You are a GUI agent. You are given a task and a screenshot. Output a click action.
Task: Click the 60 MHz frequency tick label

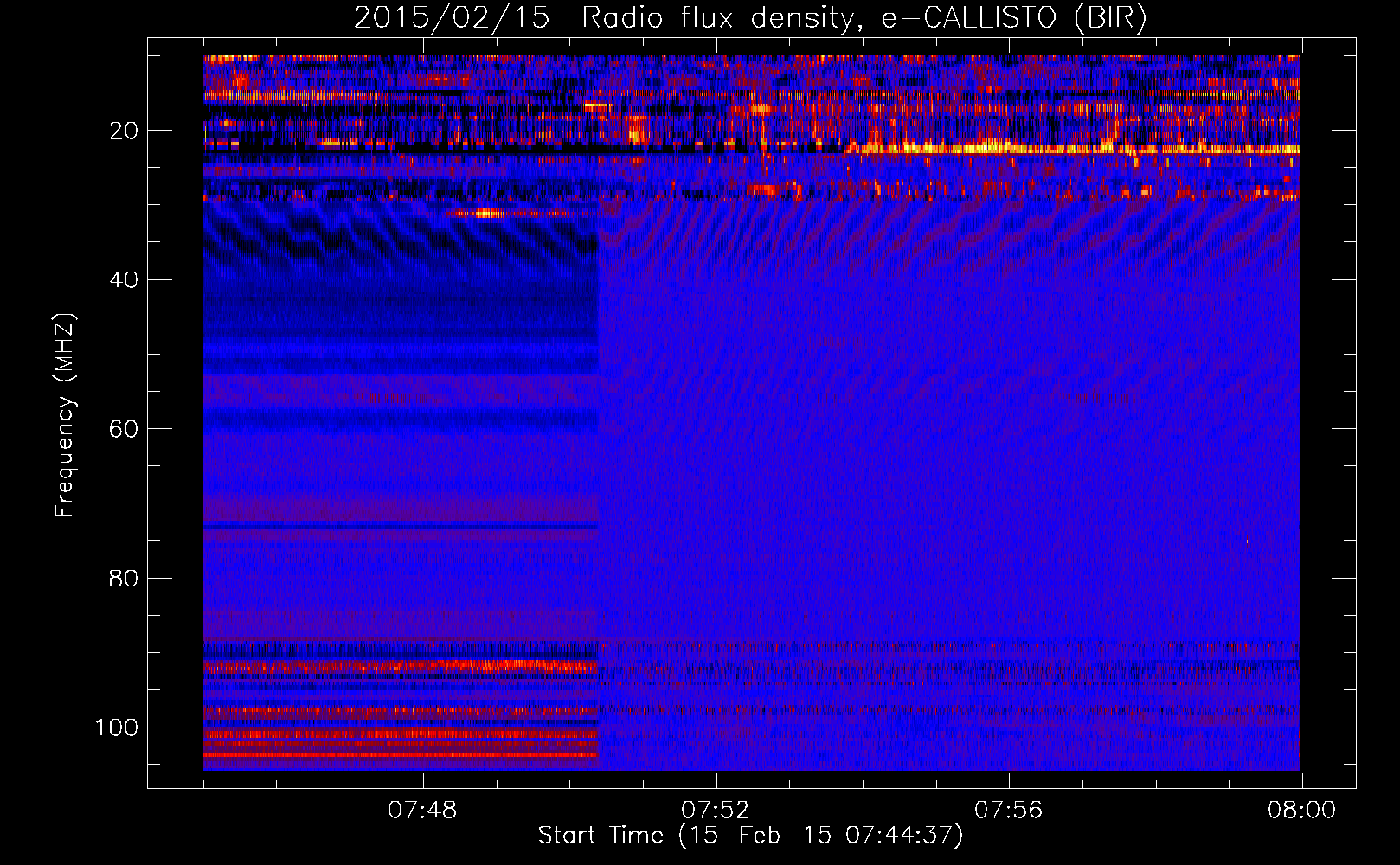(x=124, y=429)
